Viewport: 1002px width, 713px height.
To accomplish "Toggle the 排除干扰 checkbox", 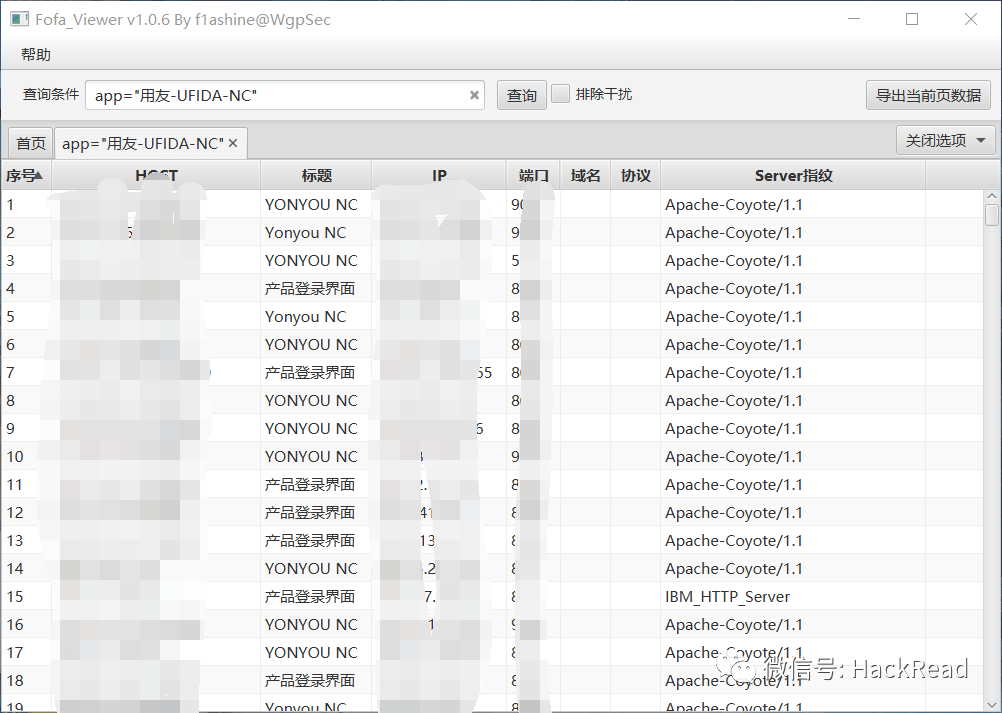I will pyautogui.click(x=560, y=94).
